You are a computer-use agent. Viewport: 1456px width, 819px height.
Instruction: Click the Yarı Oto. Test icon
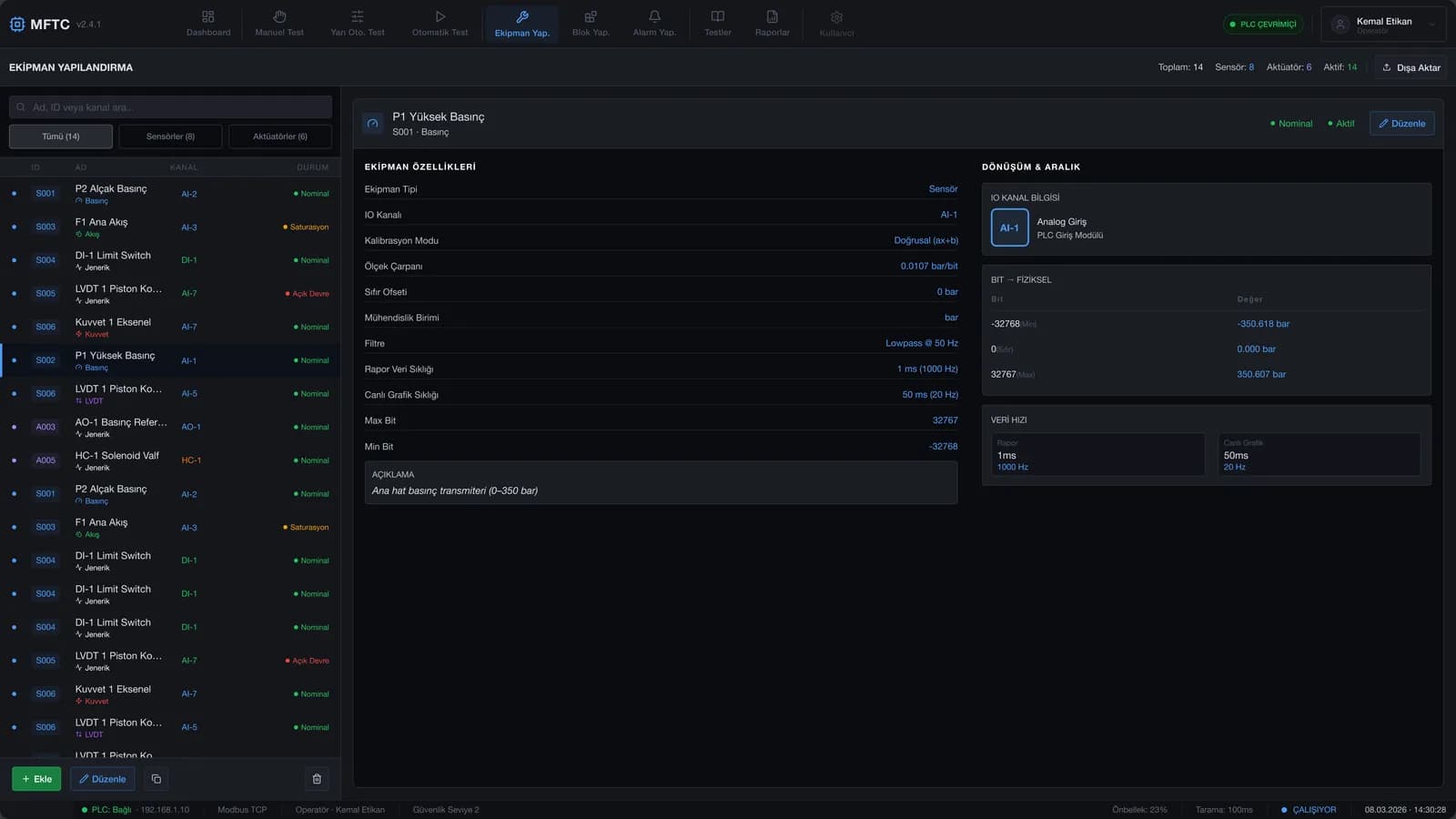click(358, 16)
